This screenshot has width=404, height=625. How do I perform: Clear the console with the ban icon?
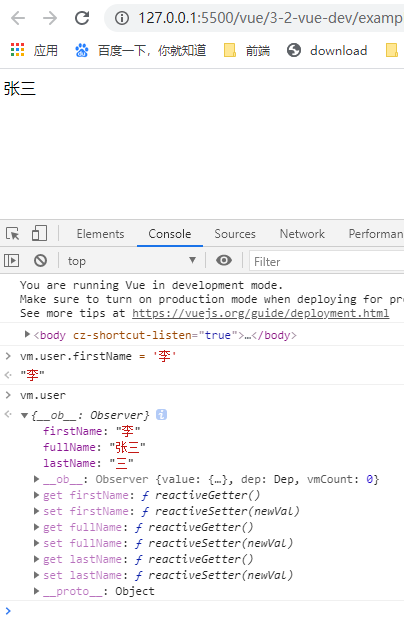(40, 261)
